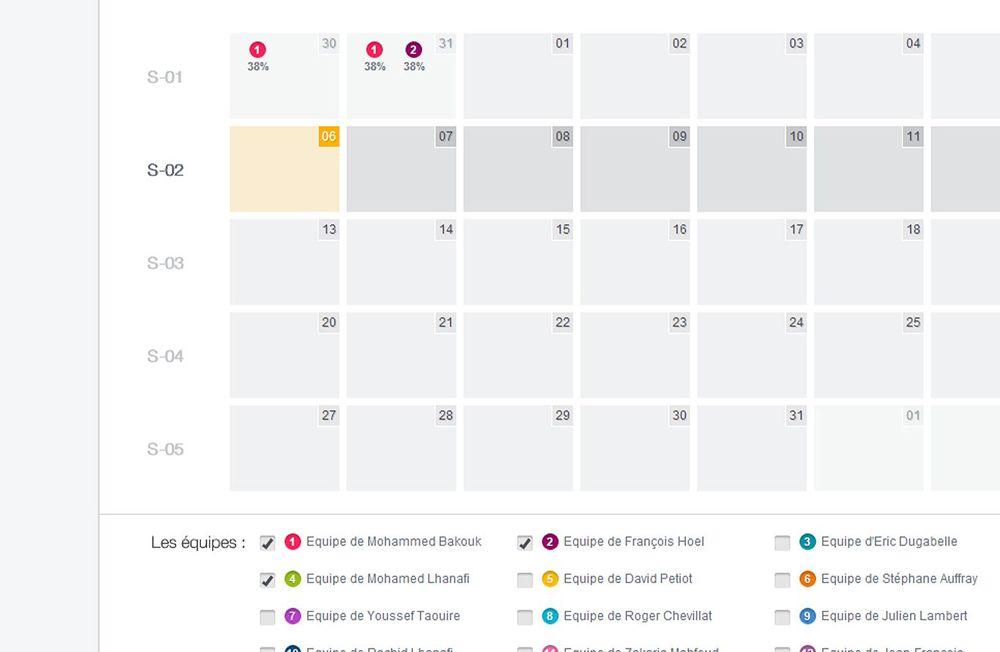Click the cyan number 8 team badge in legend
Viewport: 1000px width, 652px height.
(x=550, y=616)
